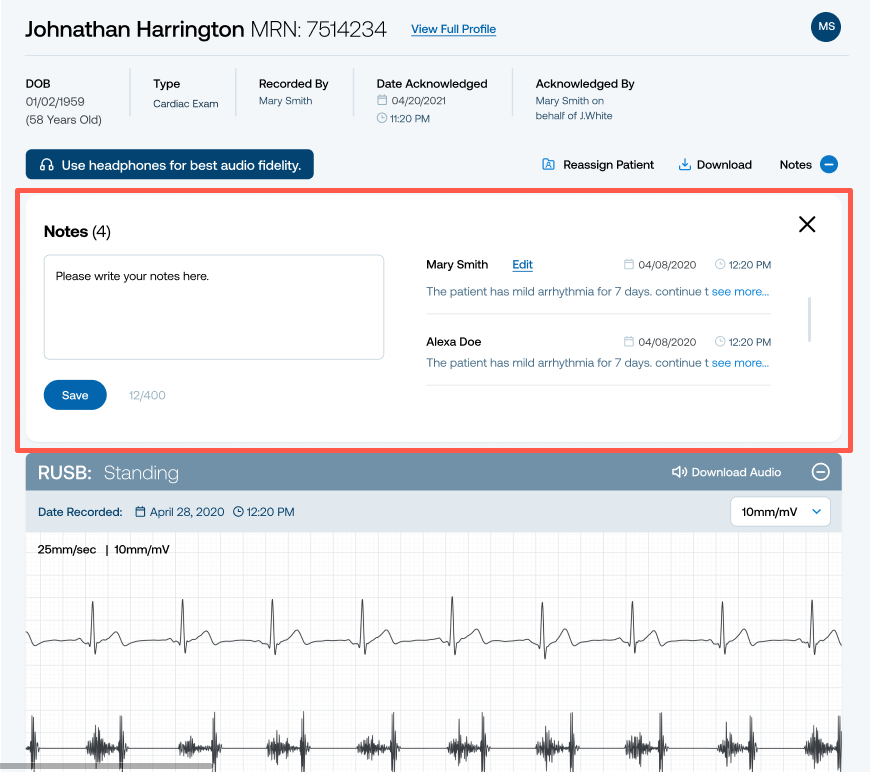Click the Reassign Patient icon
The image size is (870, 772).
pos(548,165)
